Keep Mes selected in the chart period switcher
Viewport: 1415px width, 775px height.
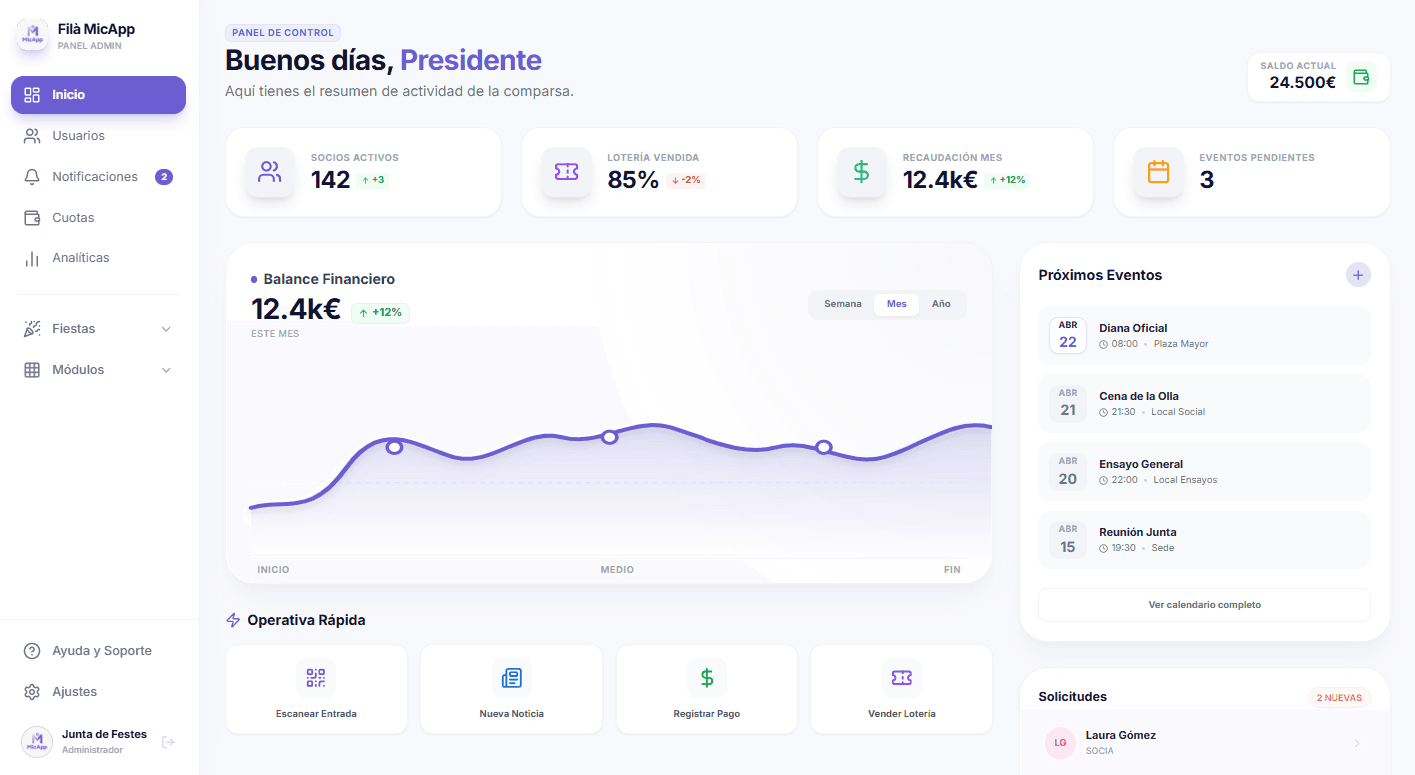click(x=897, y=303)
